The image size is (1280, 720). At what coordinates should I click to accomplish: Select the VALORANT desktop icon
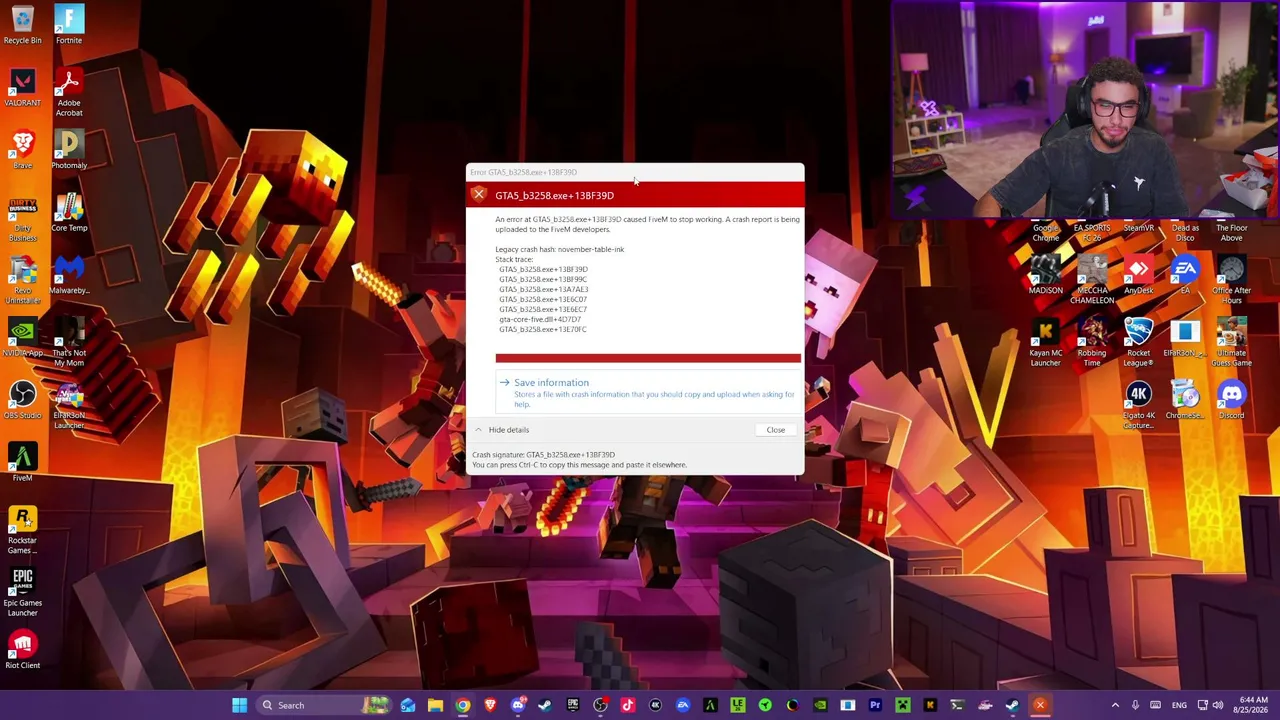(x=22, y=88)
